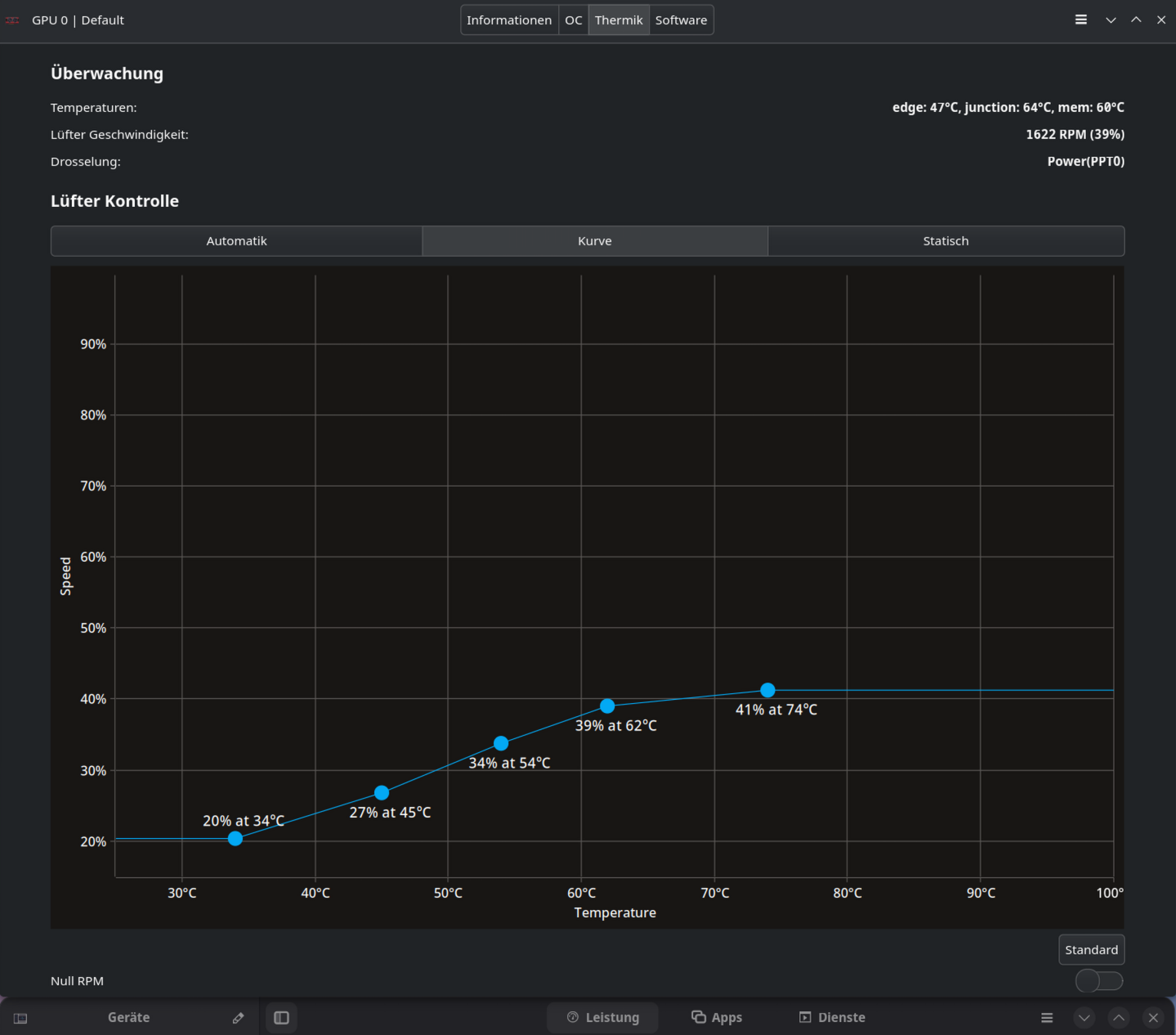The height and width of the screenshot is (1035, 1176).
Task: Open the Software tab
Action: 681,20
